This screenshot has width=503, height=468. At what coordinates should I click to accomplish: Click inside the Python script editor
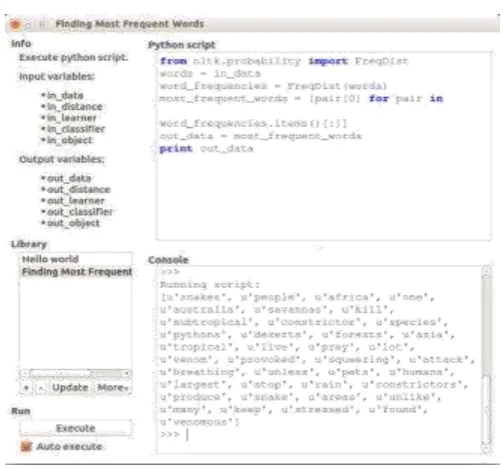click(323, 146)
